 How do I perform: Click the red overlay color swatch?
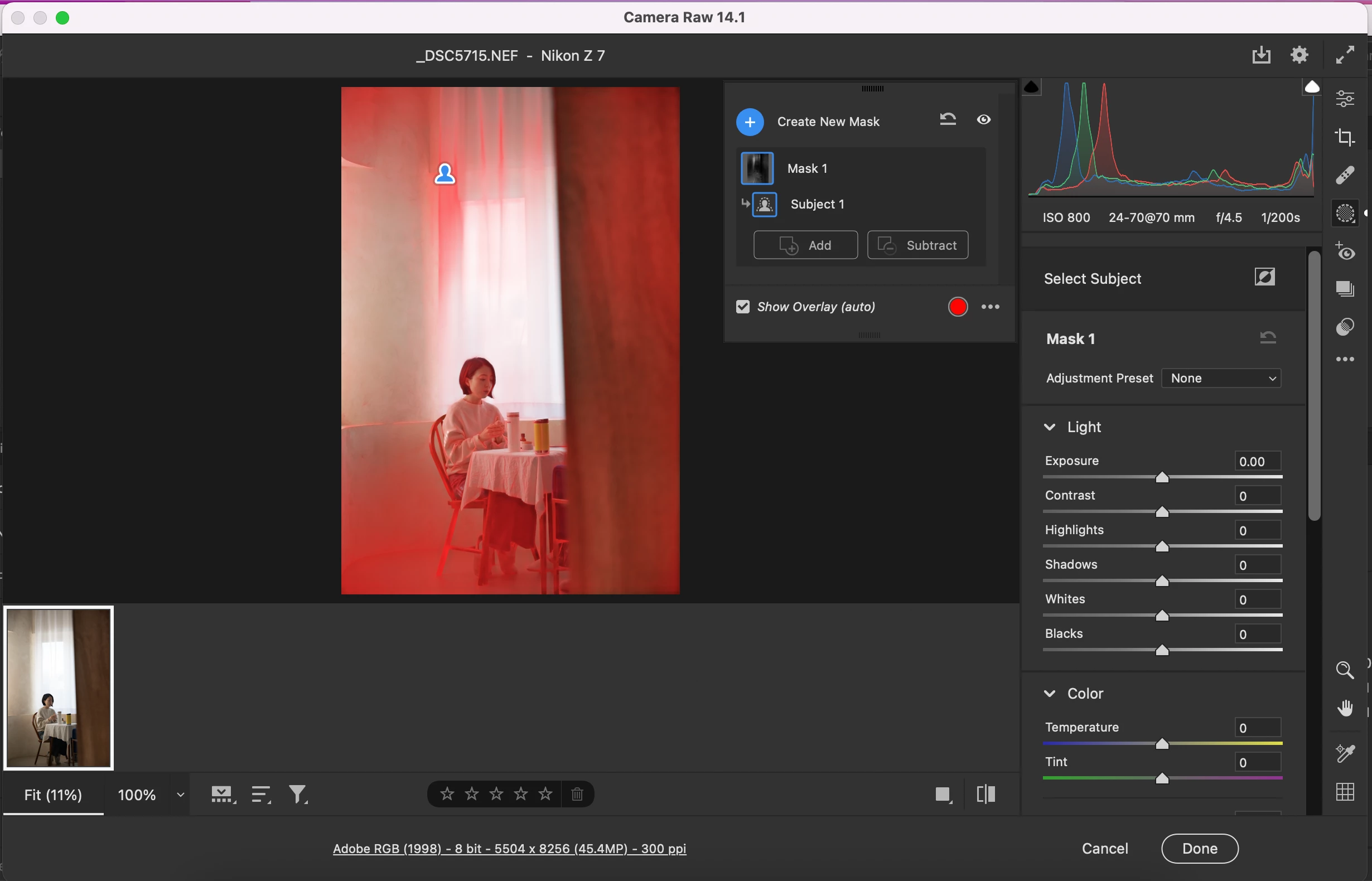click(x=958, y=307)
